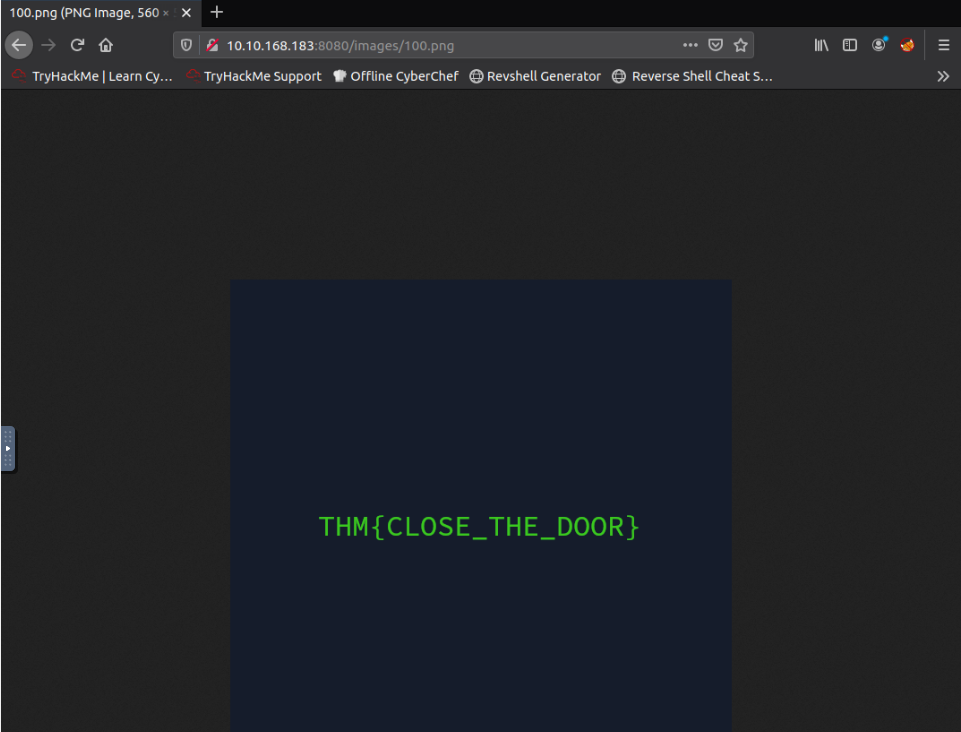Open the Library history and bookmarks
Screen dimensions: 961x732
click(821, 45)
